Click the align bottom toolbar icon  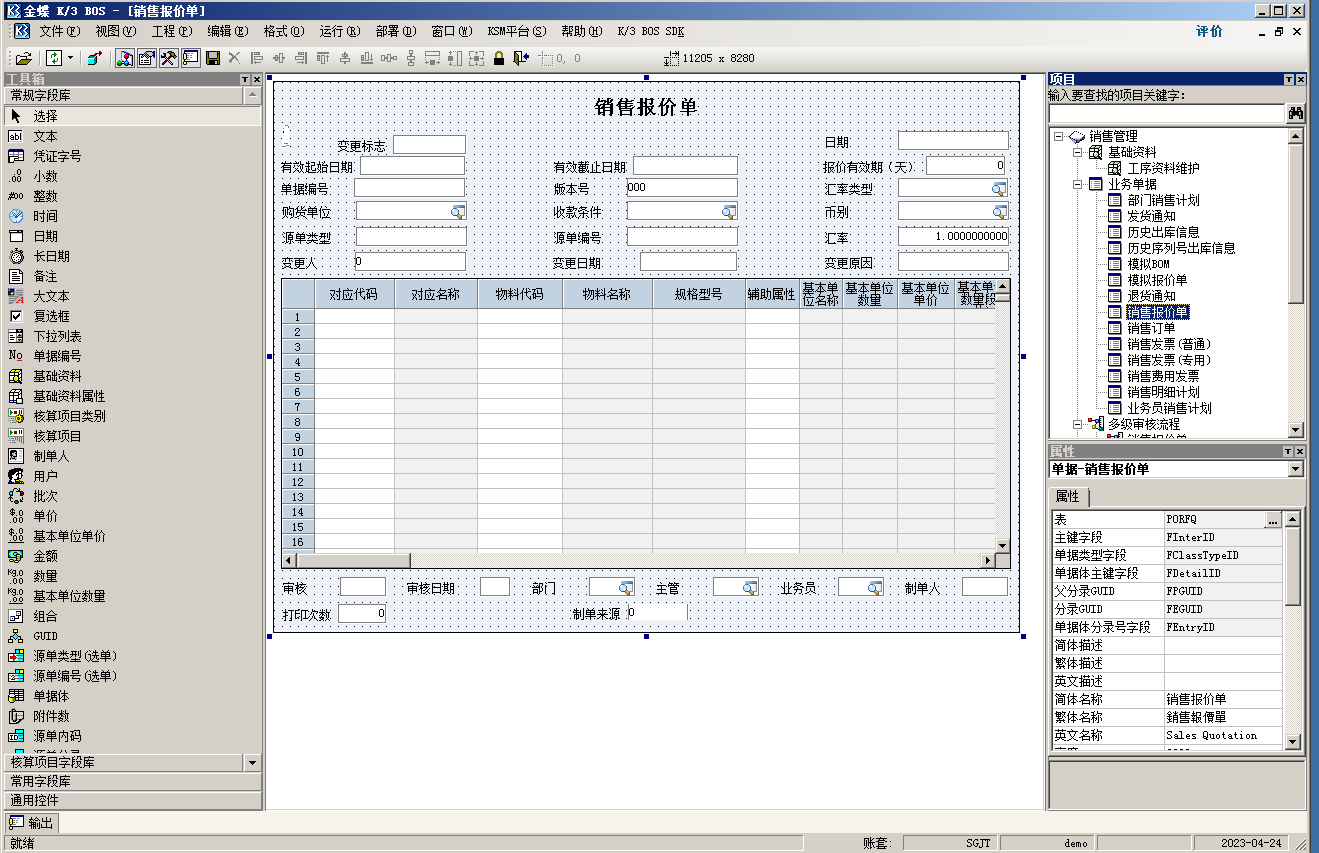point(367,58)
